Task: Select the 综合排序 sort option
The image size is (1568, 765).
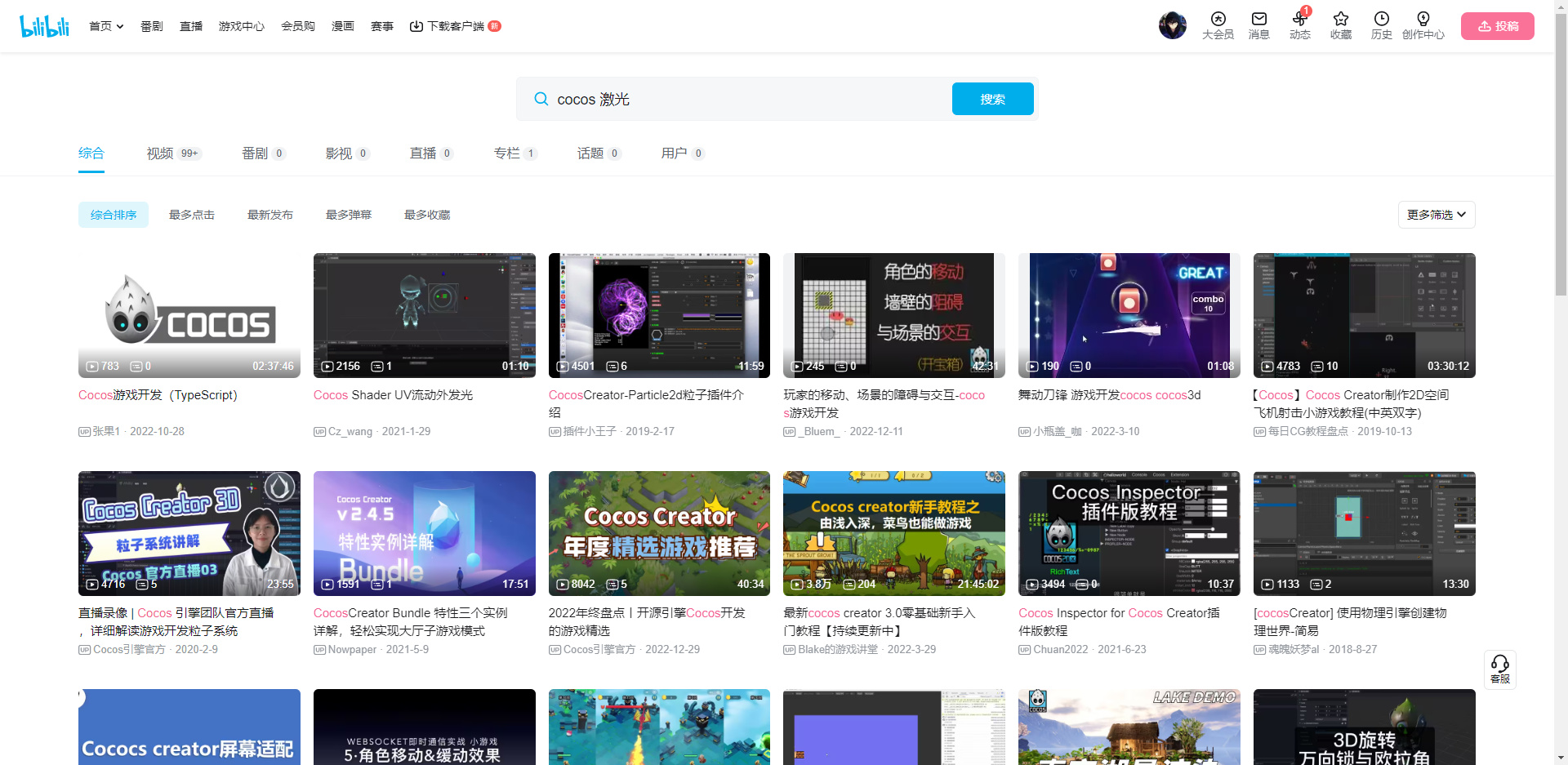Action: [x=114, y=215]
